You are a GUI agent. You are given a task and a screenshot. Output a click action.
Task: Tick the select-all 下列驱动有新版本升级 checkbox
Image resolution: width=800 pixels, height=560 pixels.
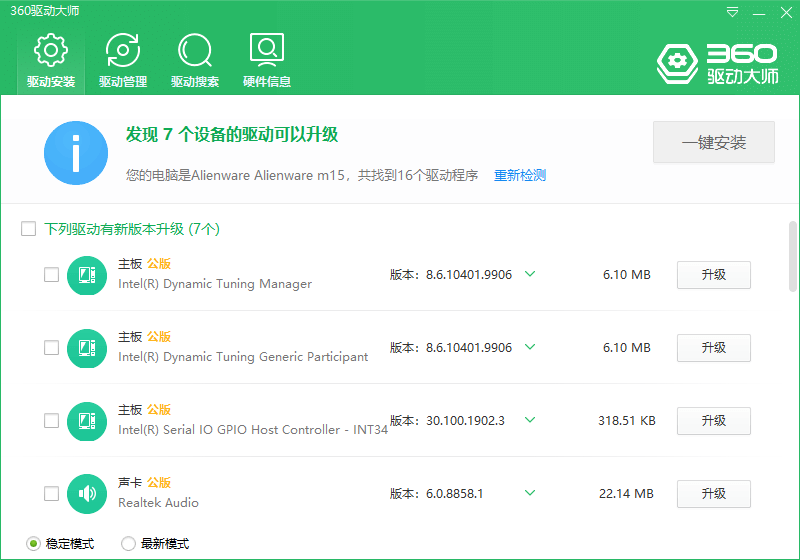29,228
